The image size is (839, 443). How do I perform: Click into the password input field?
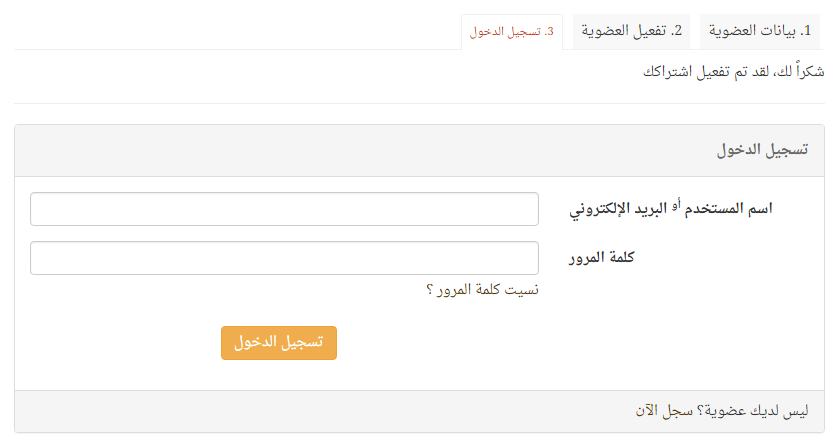(284, 258)
